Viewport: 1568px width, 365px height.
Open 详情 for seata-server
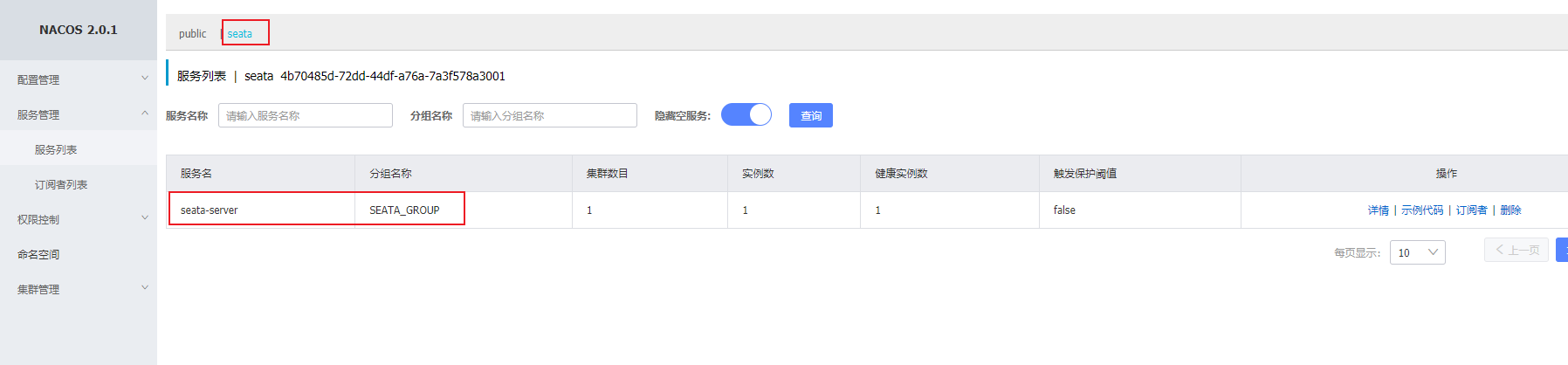[1378, 210]
